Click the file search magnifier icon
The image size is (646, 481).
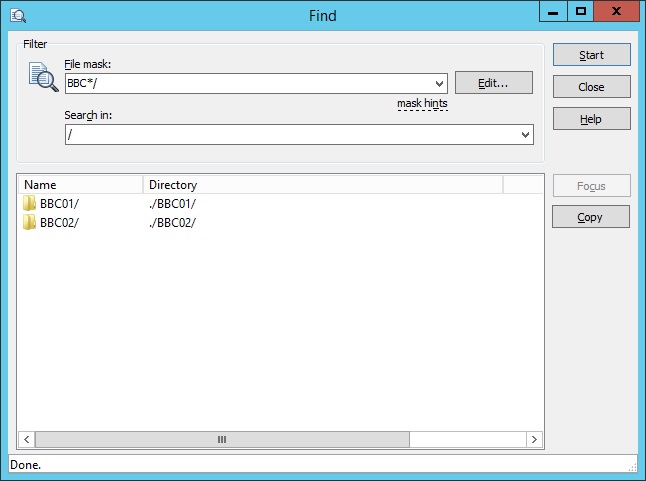pos(43,77)
